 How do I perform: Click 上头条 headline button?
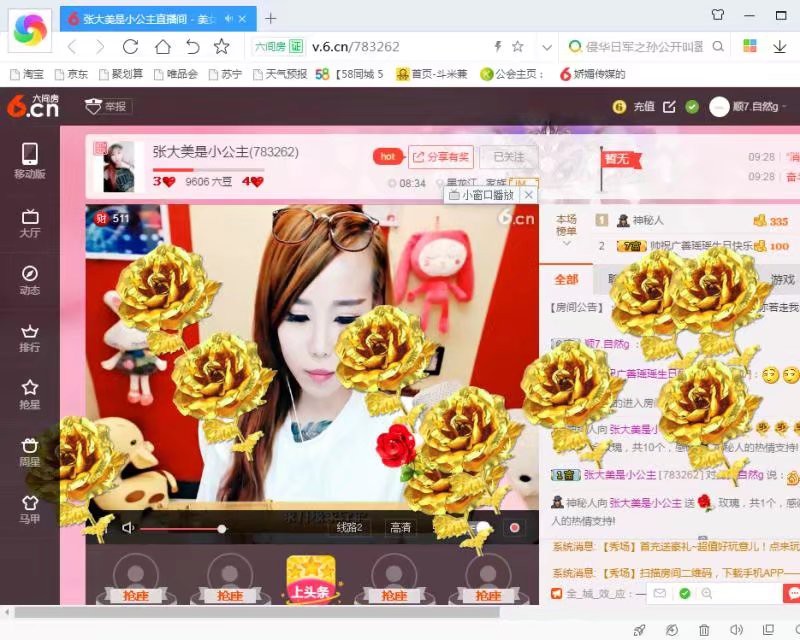pos(310,579)
